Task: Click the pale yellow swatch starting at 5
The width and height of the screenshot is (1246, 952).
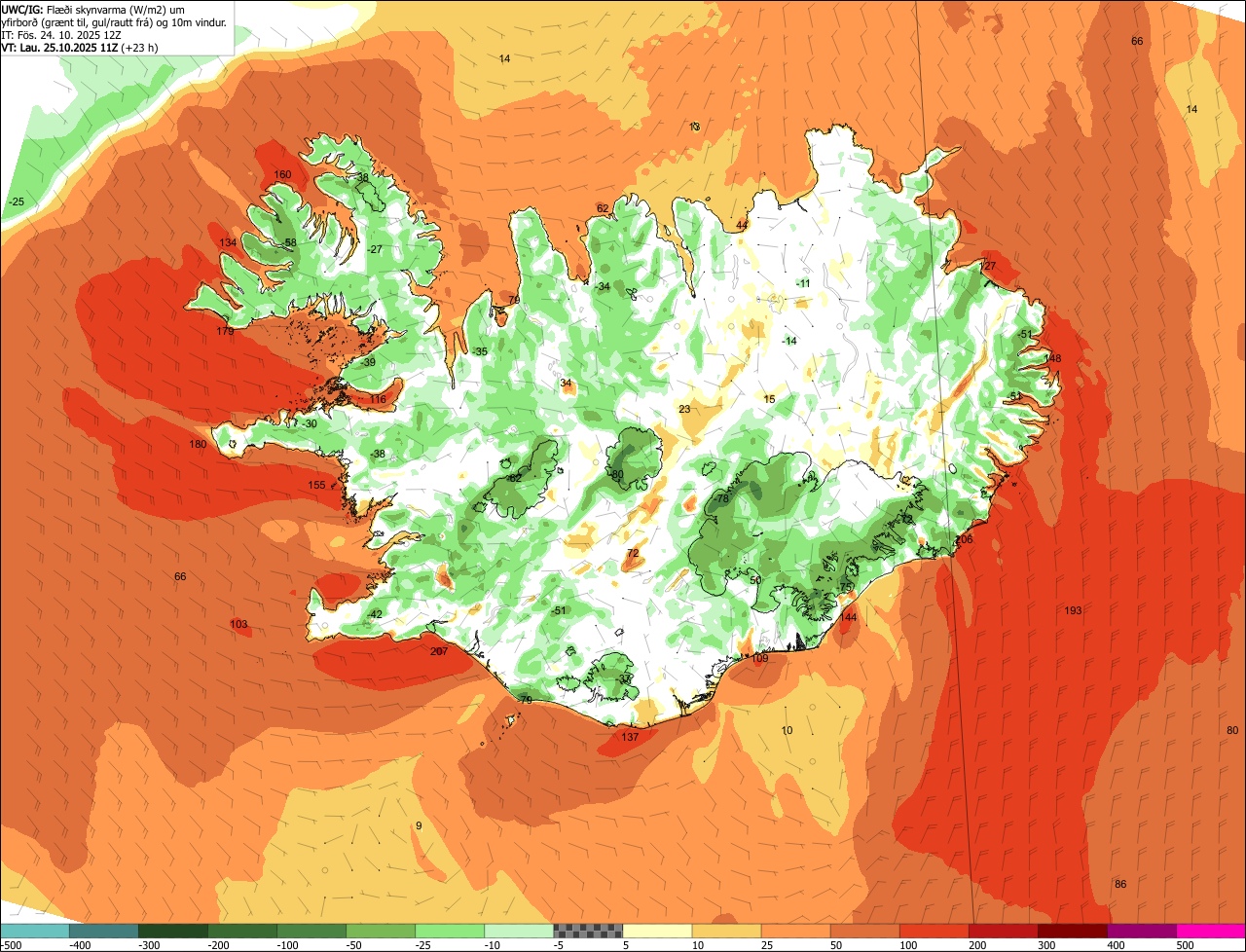Action: 657,931
